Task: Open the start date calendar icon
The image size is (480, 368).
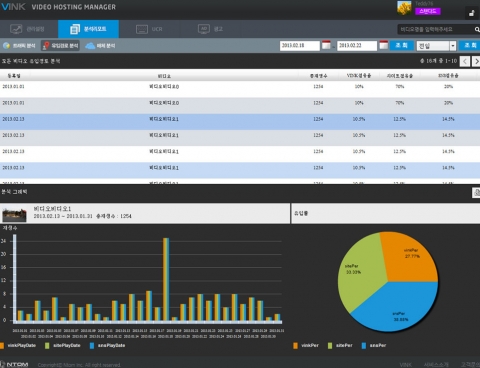Action: (326, 45)
